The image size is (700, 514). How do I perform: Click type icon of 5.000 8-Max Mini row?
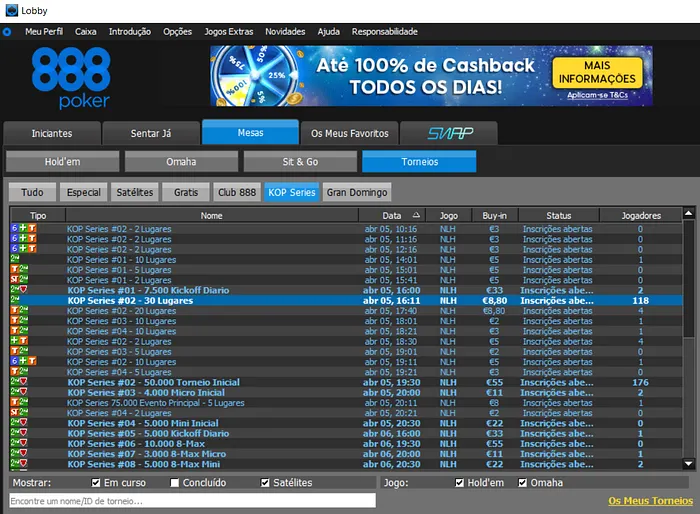coord(19,464)
